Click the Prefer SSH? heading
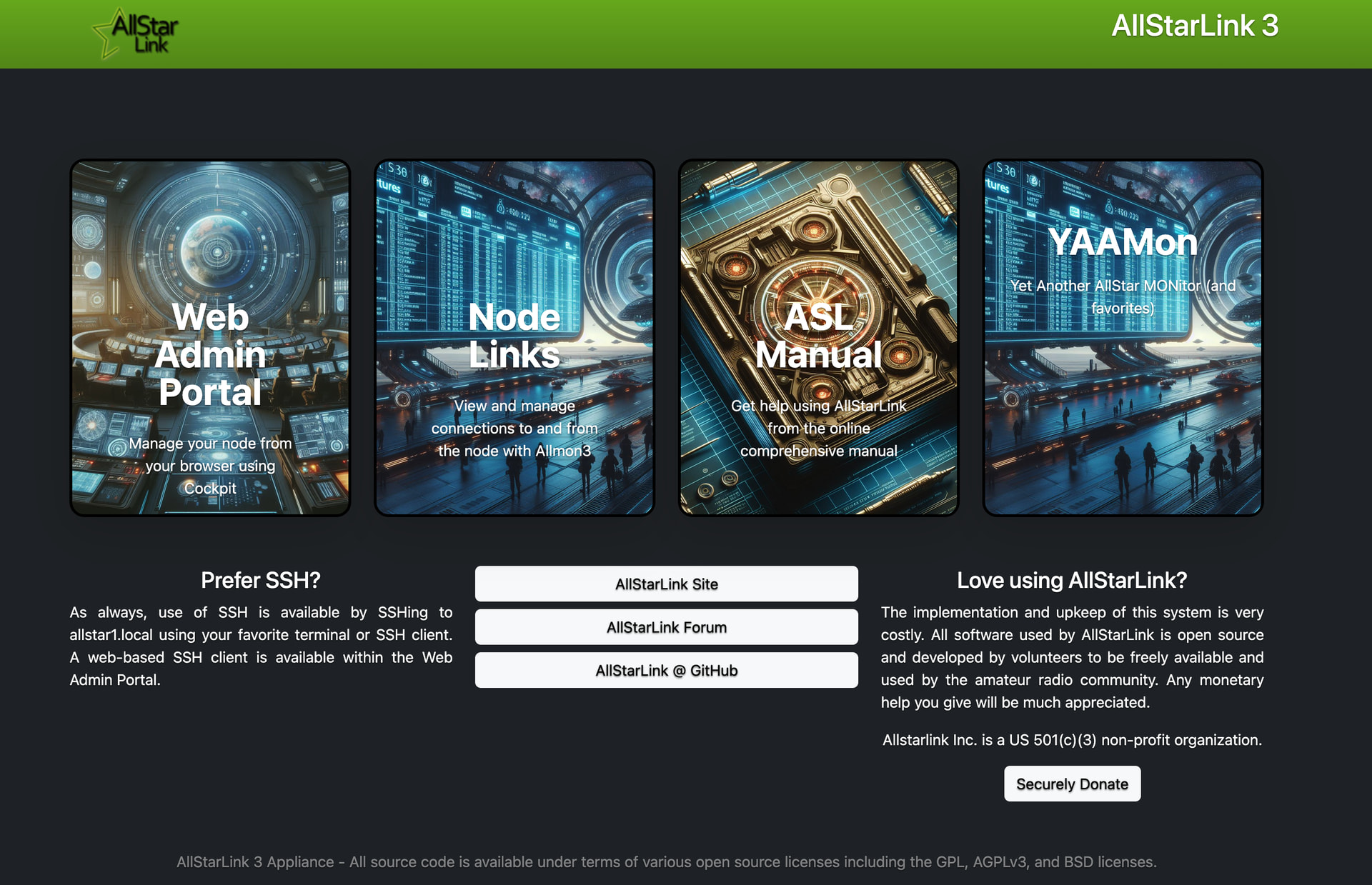The image size is (1372, 885). point(261,580)
